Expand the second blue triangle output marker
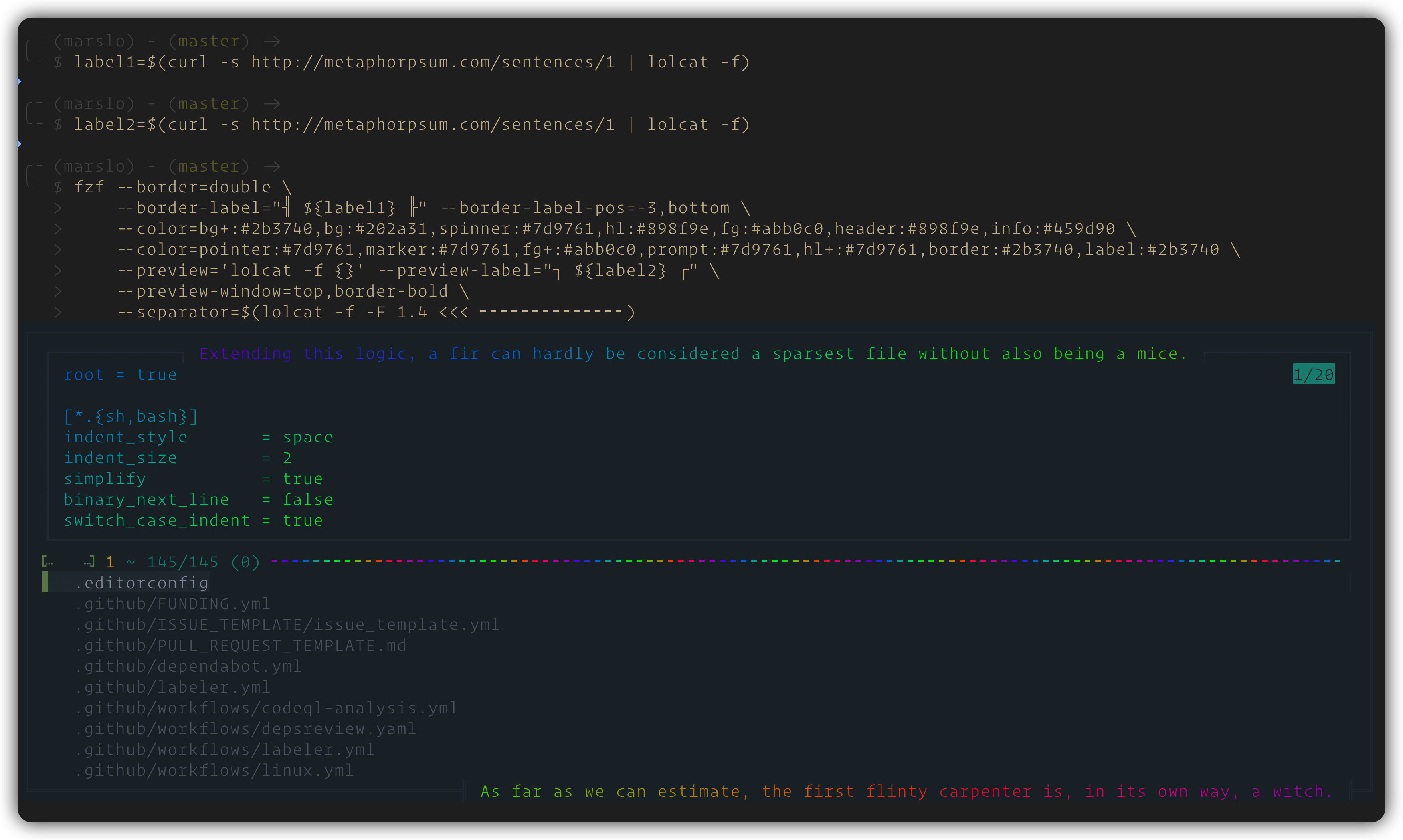This screenshot has height=840, width=1403. [x=19, y=143]
